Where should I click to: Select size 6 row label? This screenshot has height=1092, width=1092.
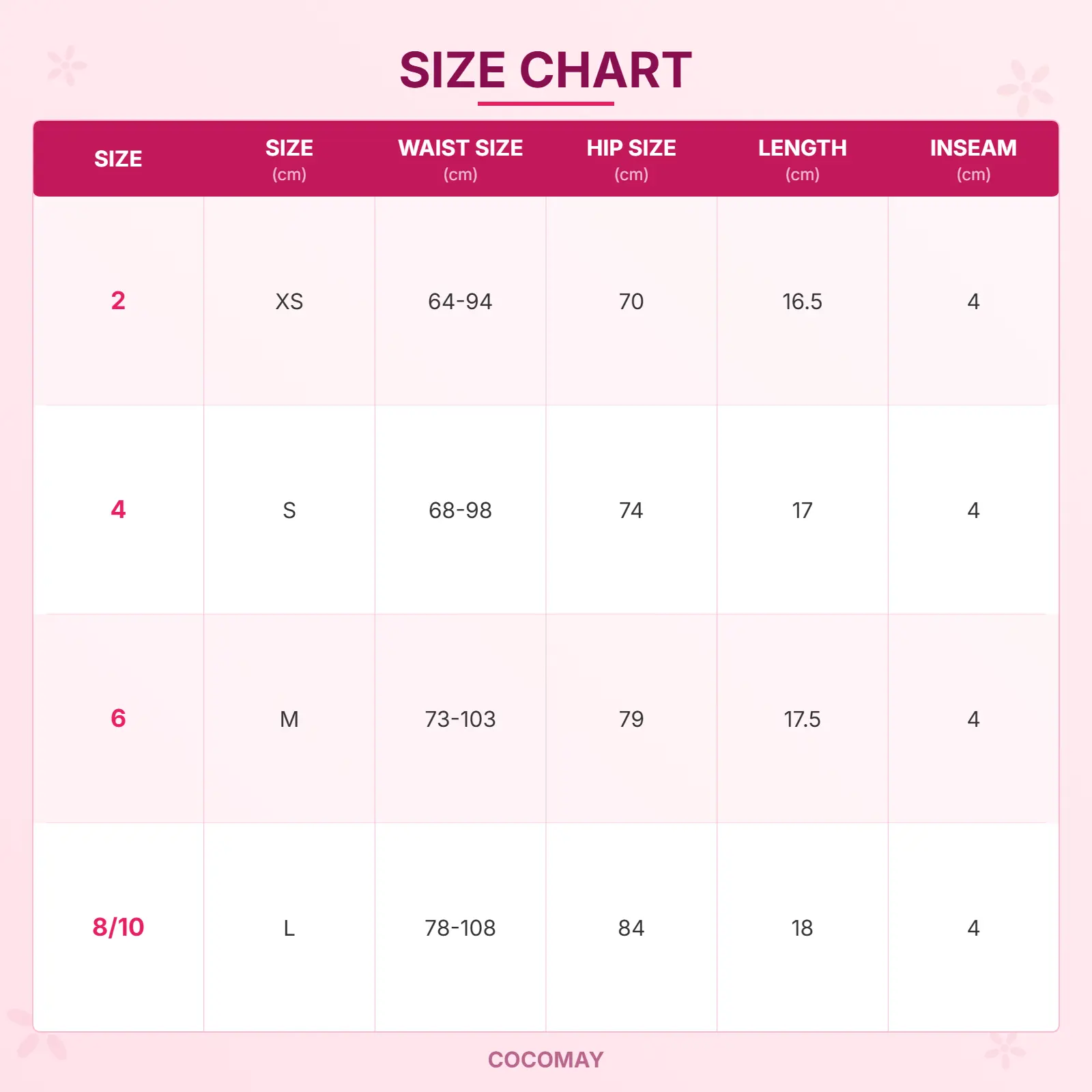pos(118,719)
